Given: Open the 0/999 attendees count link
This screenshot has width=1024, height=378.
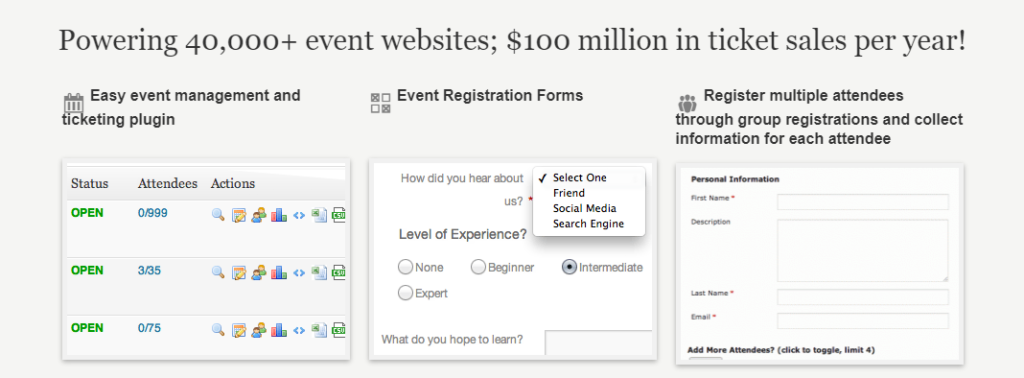Looking at the screenshot, I should (x=153, y=213).
